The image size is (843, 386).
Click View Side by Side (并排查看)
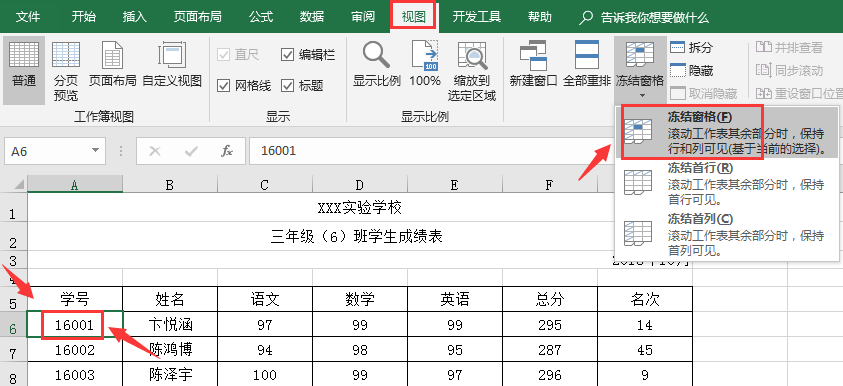tap(789, 47)
